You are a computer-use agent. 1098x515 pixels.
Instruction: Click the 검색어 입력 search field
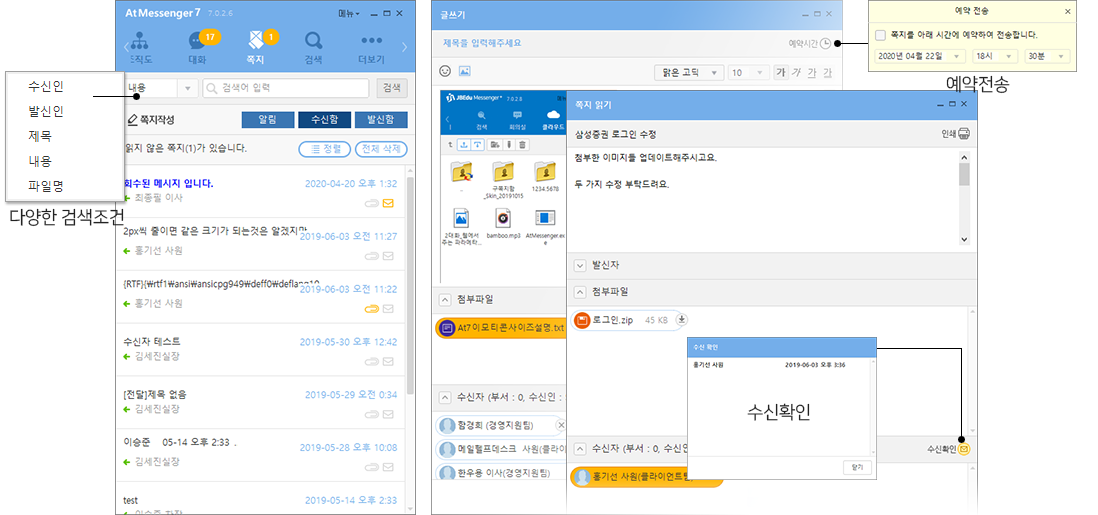(286, 88)
